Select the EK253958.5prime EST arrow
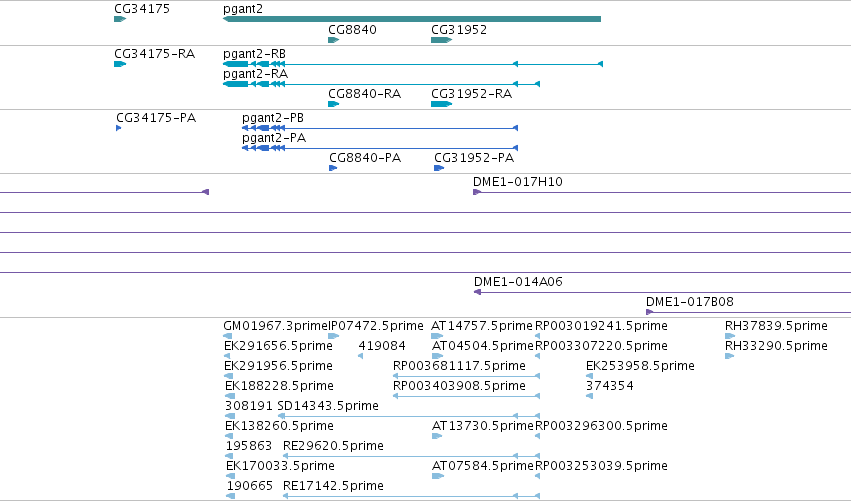The image size is (851, 501). tap(589, 376)
